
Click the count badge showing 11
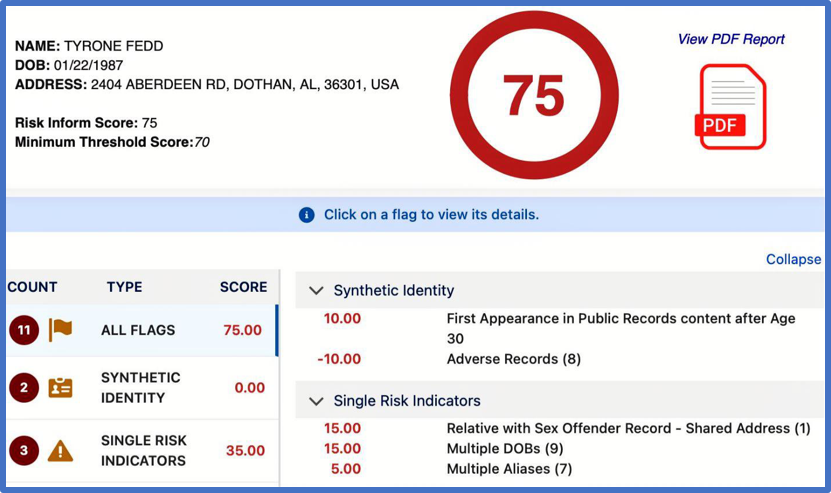pyautogui.click(x=24, y=330)
